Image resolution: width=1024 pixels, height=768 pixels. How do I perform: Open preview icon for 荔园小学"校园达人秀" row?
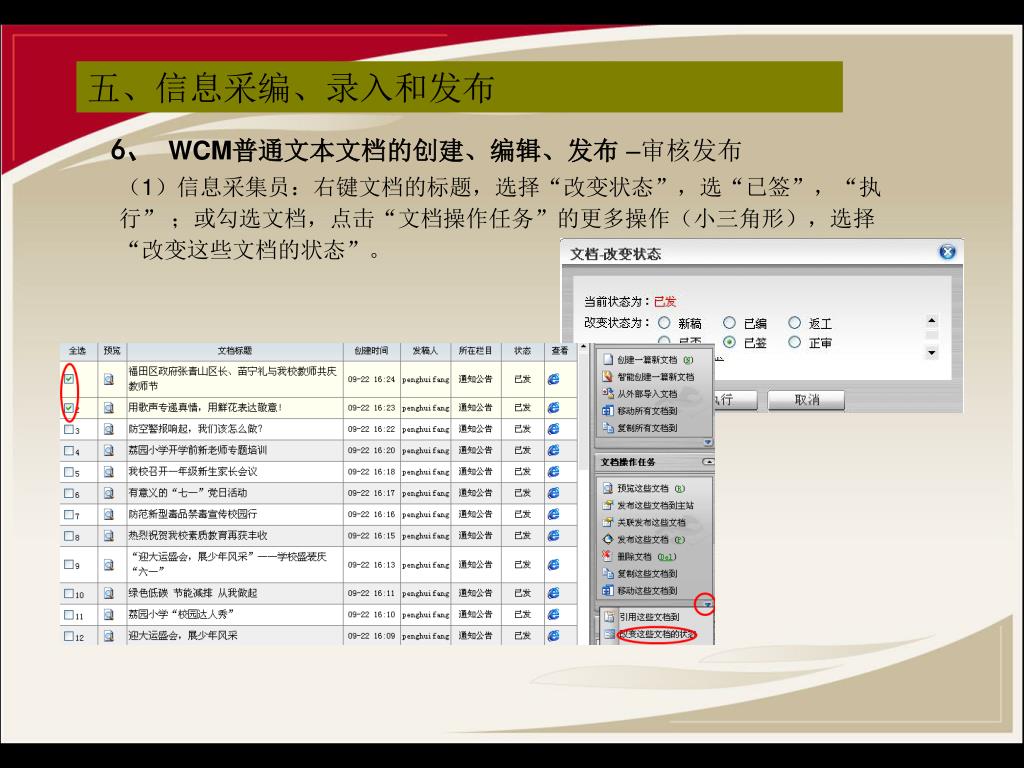[x=109, y=615]
